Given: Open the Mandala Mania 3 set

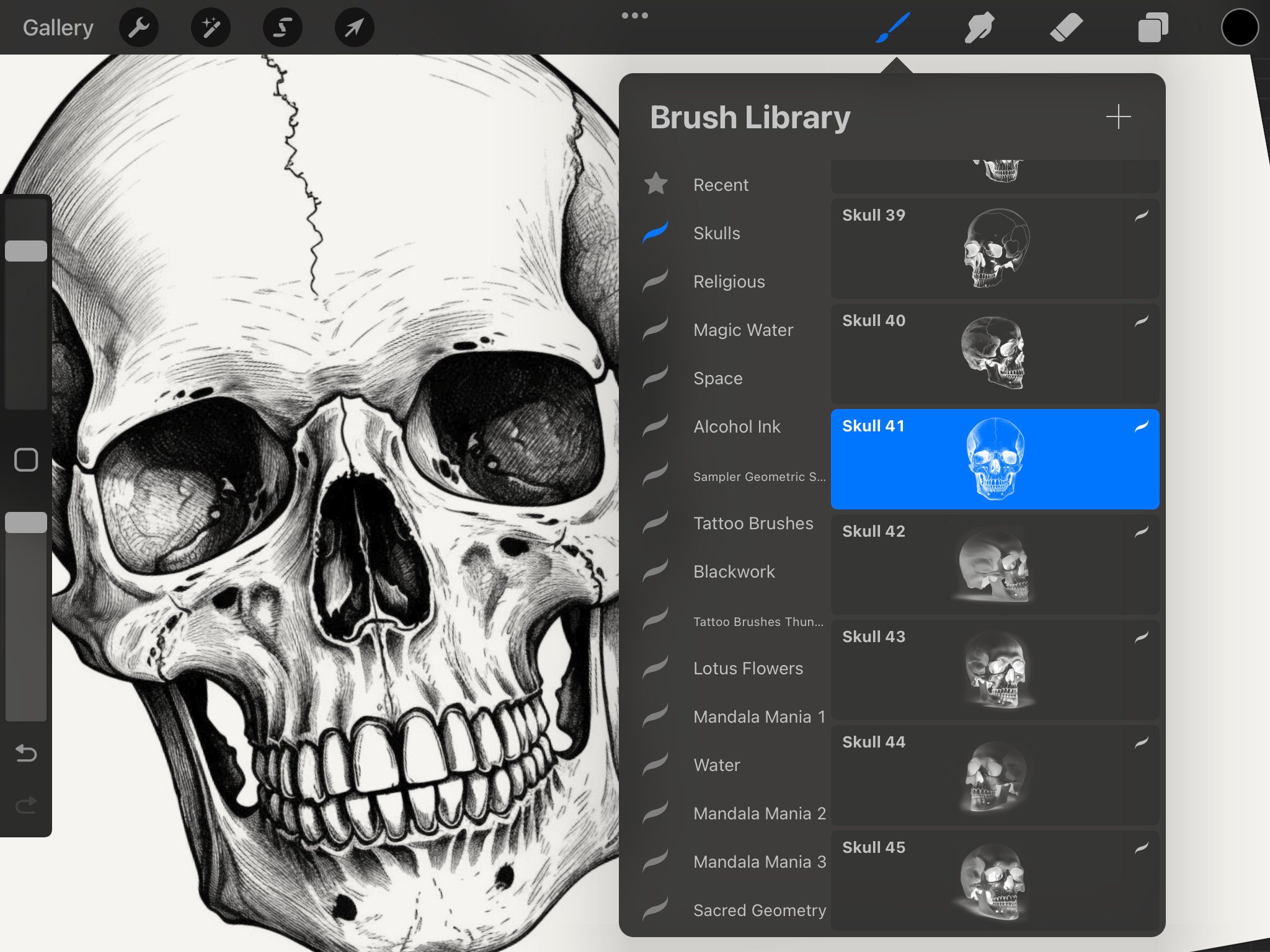Looking at the screenshot, I should click(x=760, y=862).
